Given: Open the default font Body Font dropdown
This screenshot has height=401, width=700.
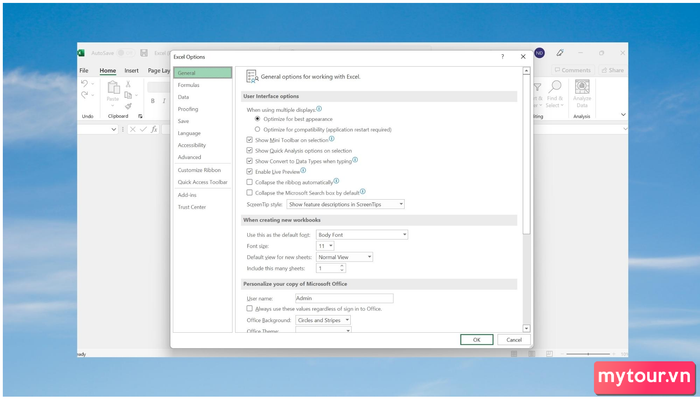Looking at the screenshot, I should 362,234.
